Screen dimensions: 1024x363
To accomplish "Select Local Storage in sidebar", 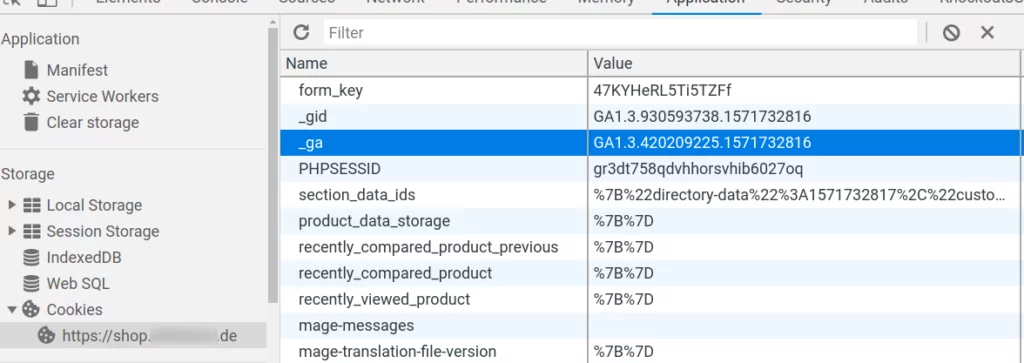I will point(94,205).
